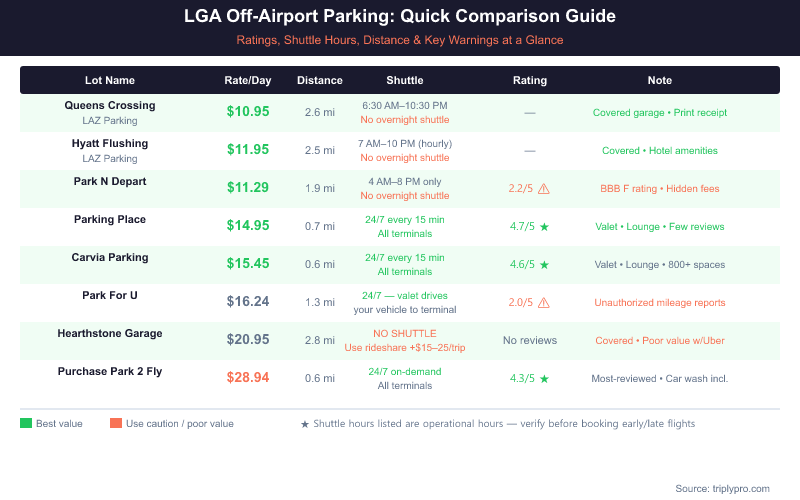The width and height of the screenshot is (800, 500).
Task: Click the $10.95 rate for Queens Crossing
Action: [248, 112]
